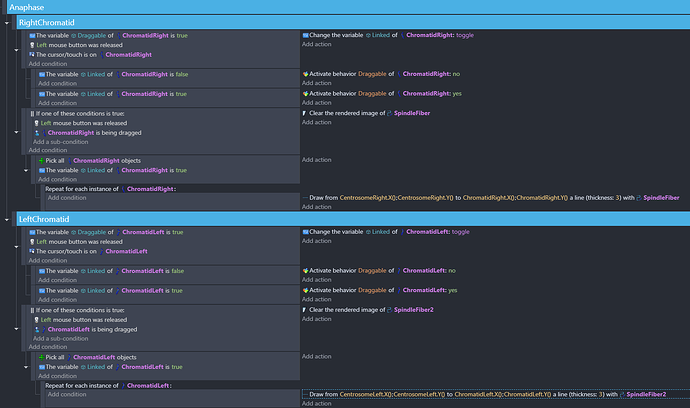Image resolution: width=690 pixels, height=408 pixels.
Task: Click the Pick all ChromatidRight green plus icon
Action: pyautogui.click(x=41, y=160)
